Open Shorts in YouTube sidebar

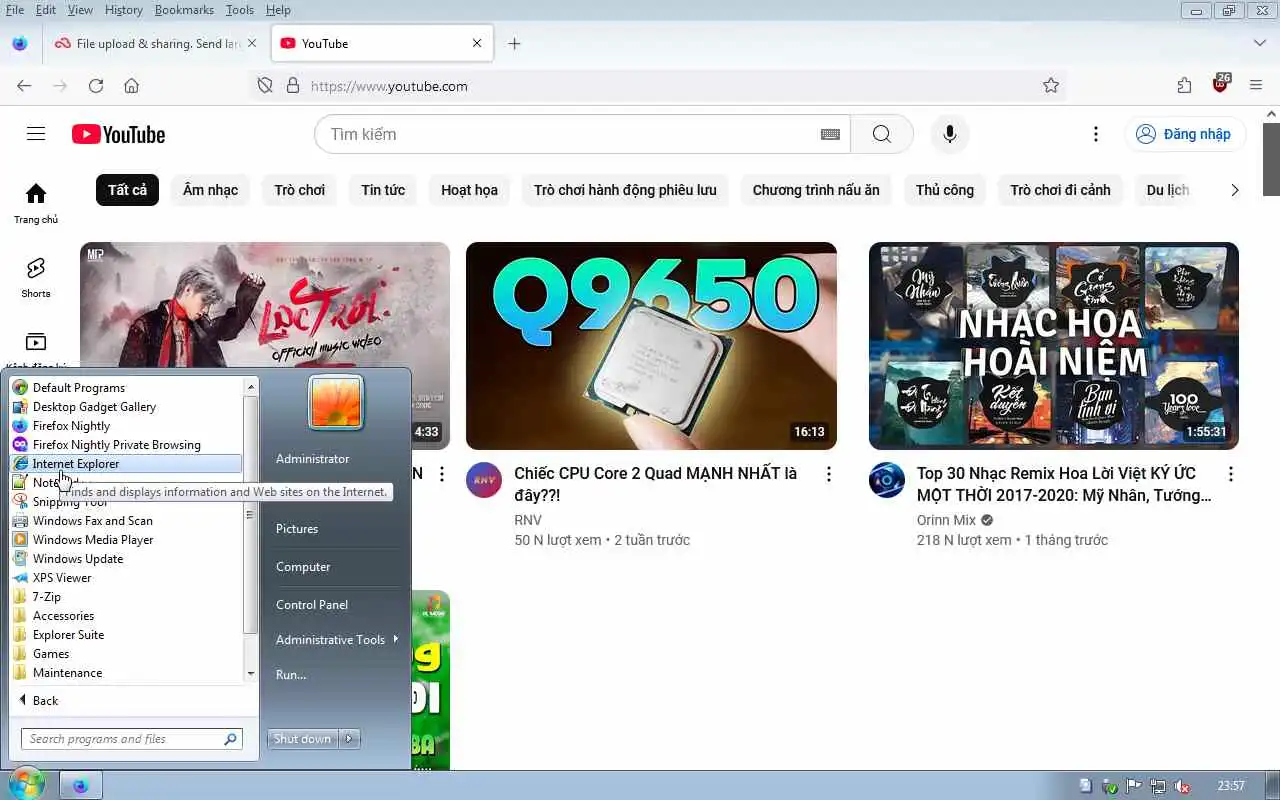36,277
